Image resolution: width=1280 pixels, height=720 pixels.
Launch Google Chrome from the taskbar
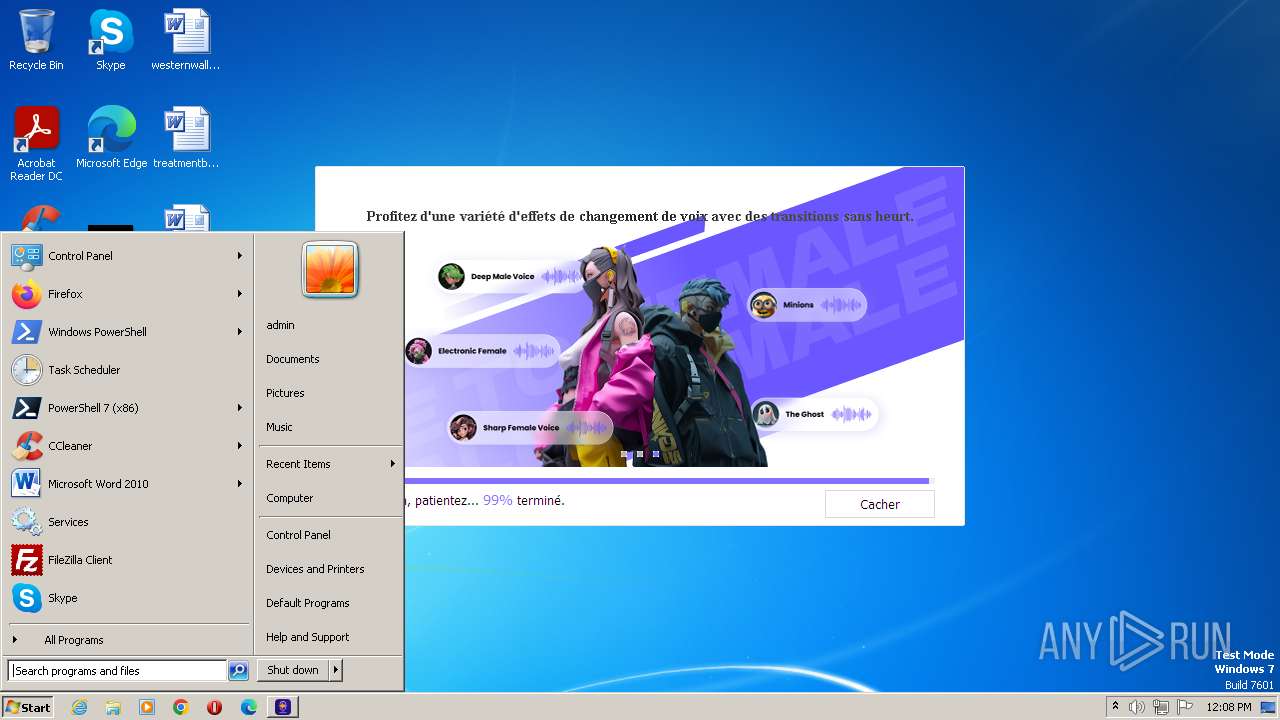click(x=181, y=707)
